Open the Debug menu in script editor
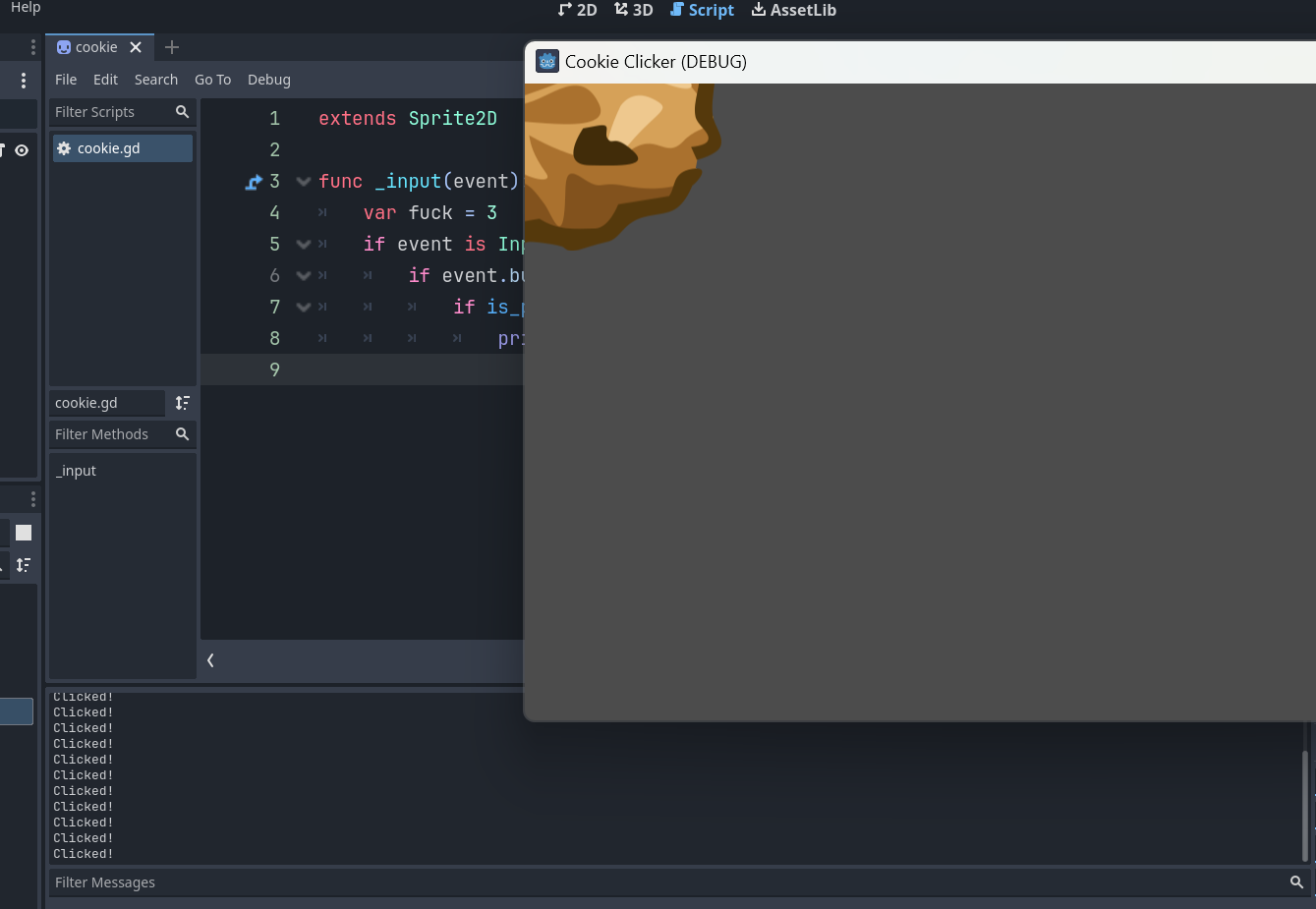Image resolution: width=1316 pixels, height=909 pixels. click(269, 80)
